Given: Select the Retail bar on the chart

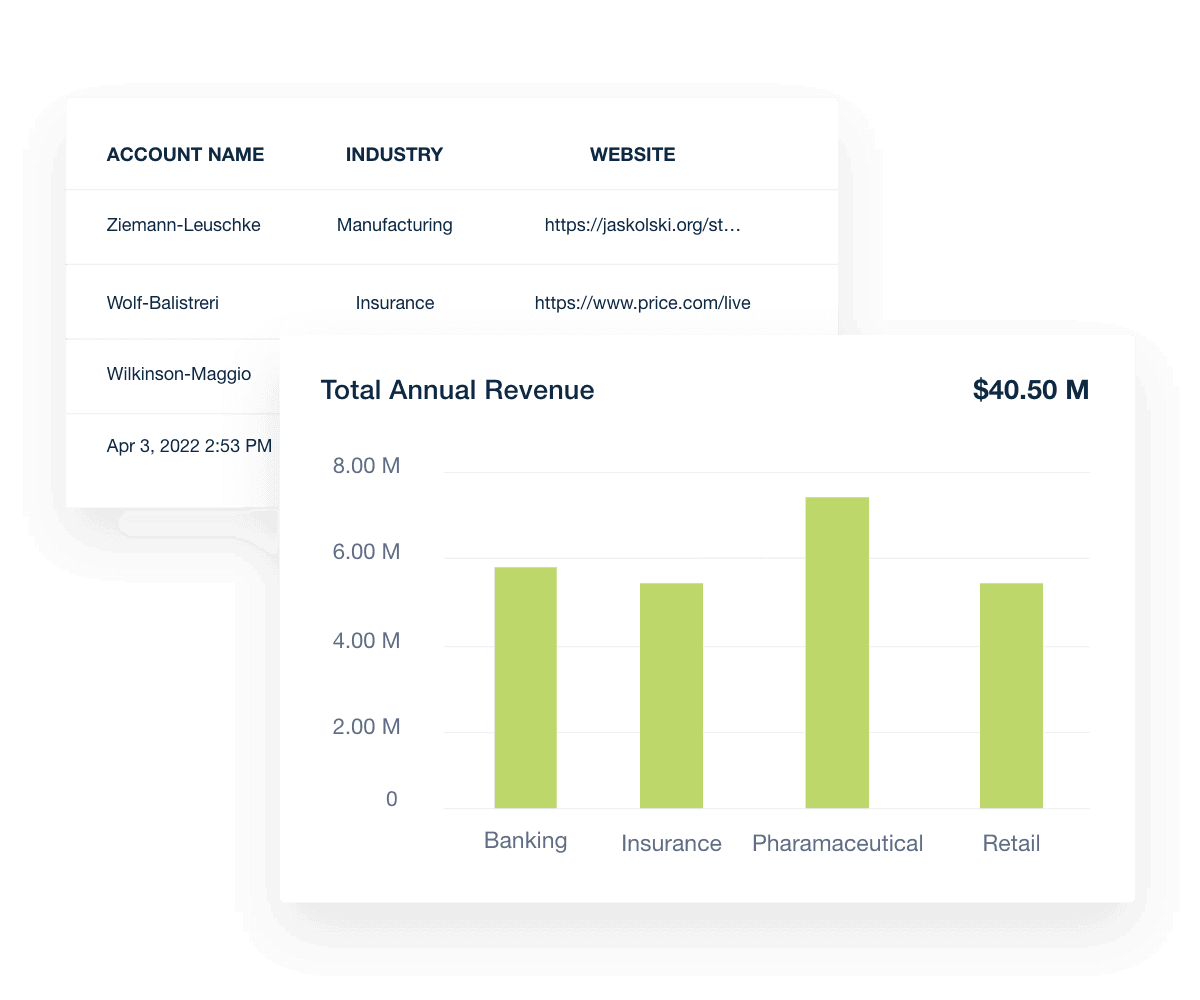Looking at the screenshot, I should click(x=1012, y=695).
